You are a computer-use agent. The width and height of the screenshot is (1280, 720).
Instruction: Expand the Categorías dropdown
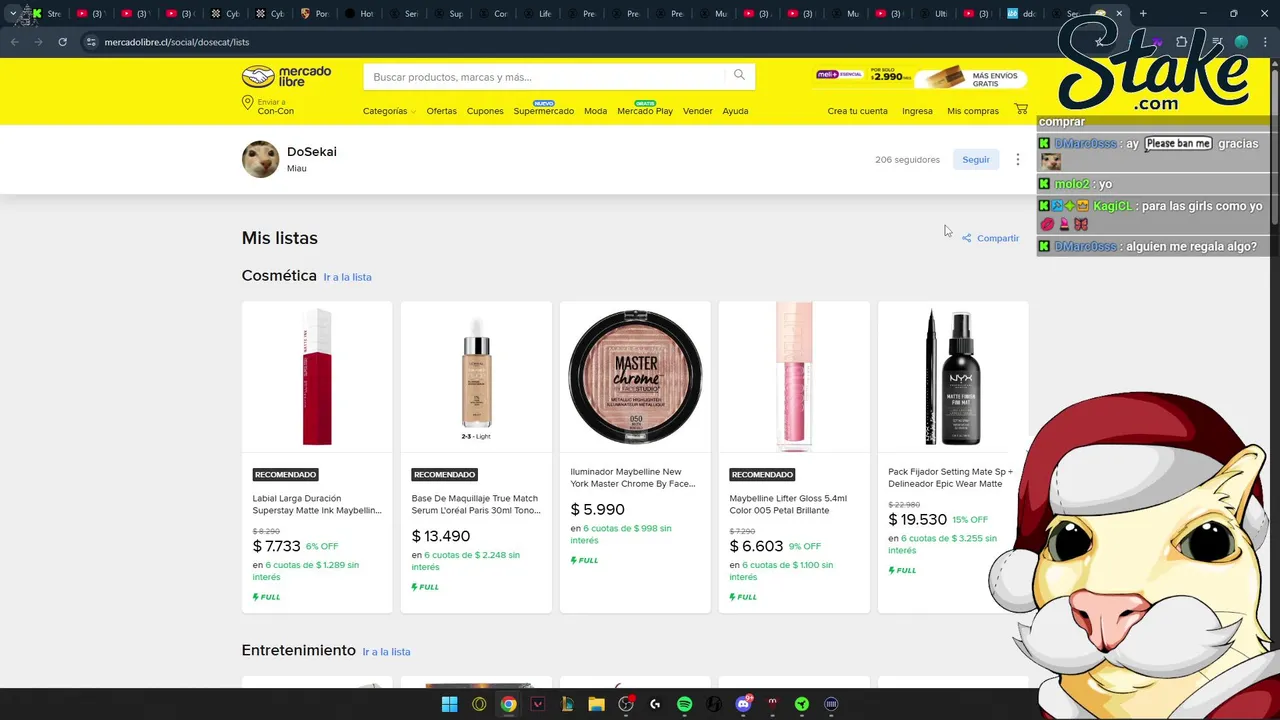(389, 111)
